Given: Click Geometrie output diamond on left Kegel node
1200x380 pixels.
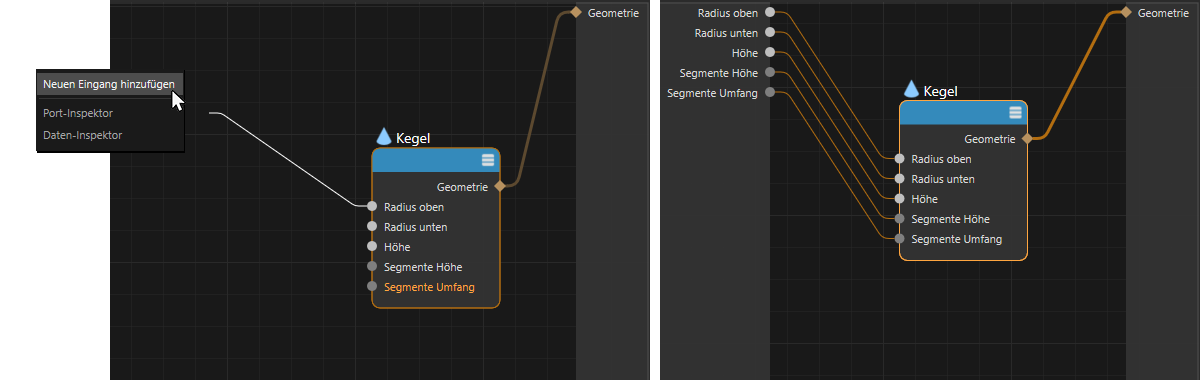Looking at the screenshot, I should pyautogui.click(x=499, y=186).
